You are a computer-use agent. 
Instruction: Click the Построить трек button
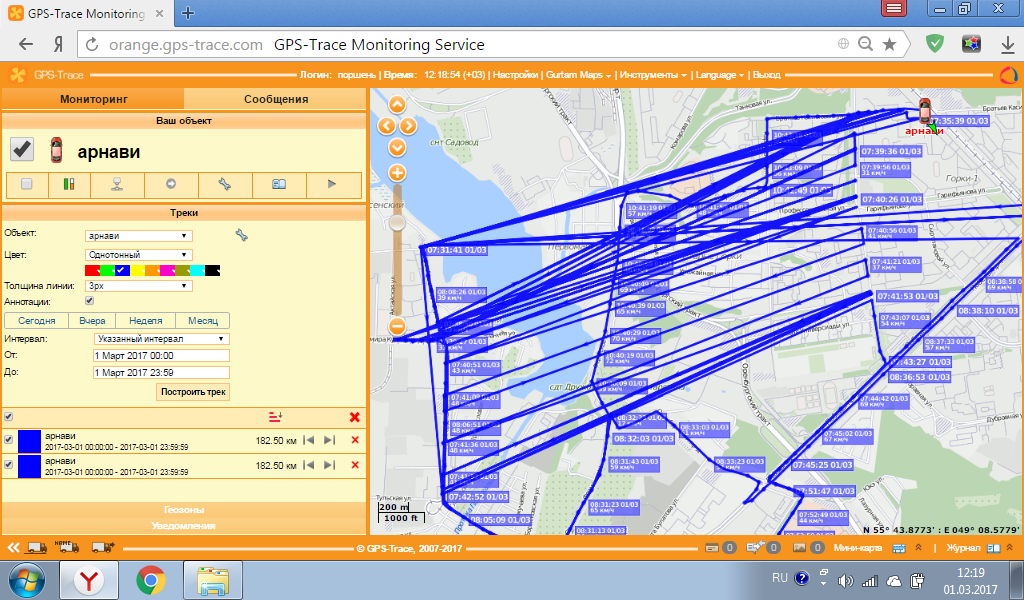[193, 392]
